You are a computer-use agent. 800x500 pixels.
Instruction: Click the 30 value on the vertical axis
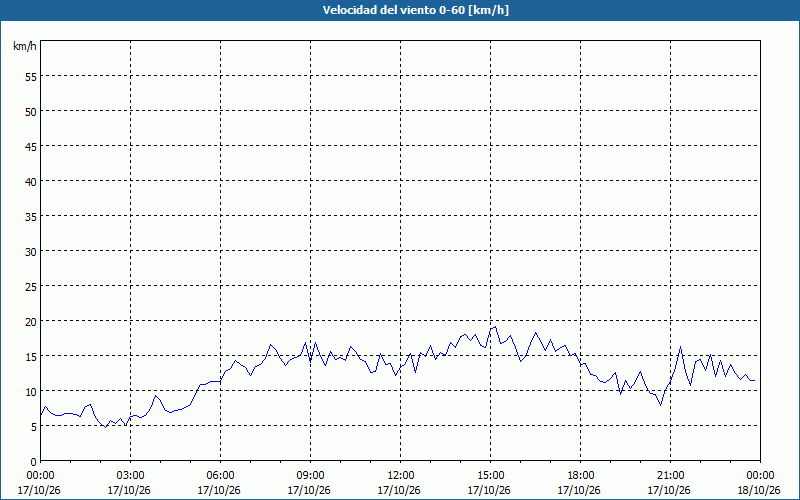[31, 252]
